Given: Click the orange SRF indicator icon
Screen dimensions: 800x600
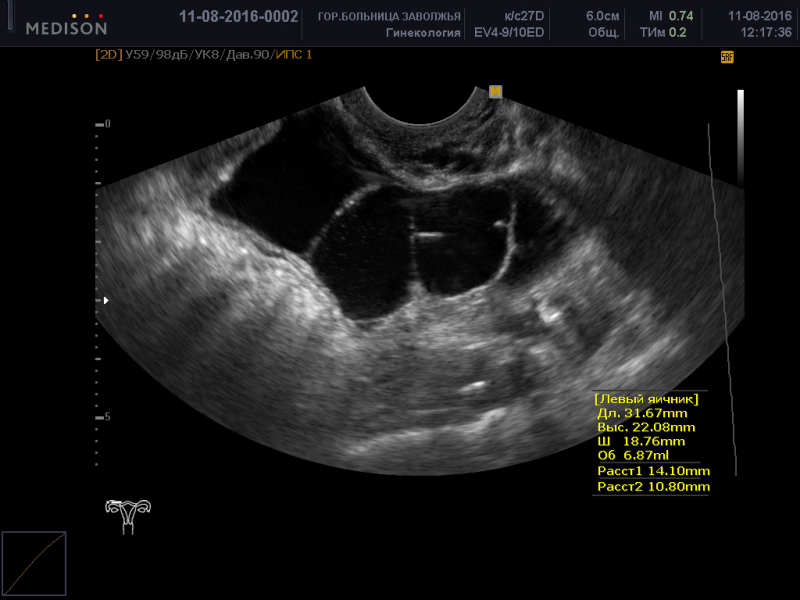Looking at the screenshot, I should 727,57.
